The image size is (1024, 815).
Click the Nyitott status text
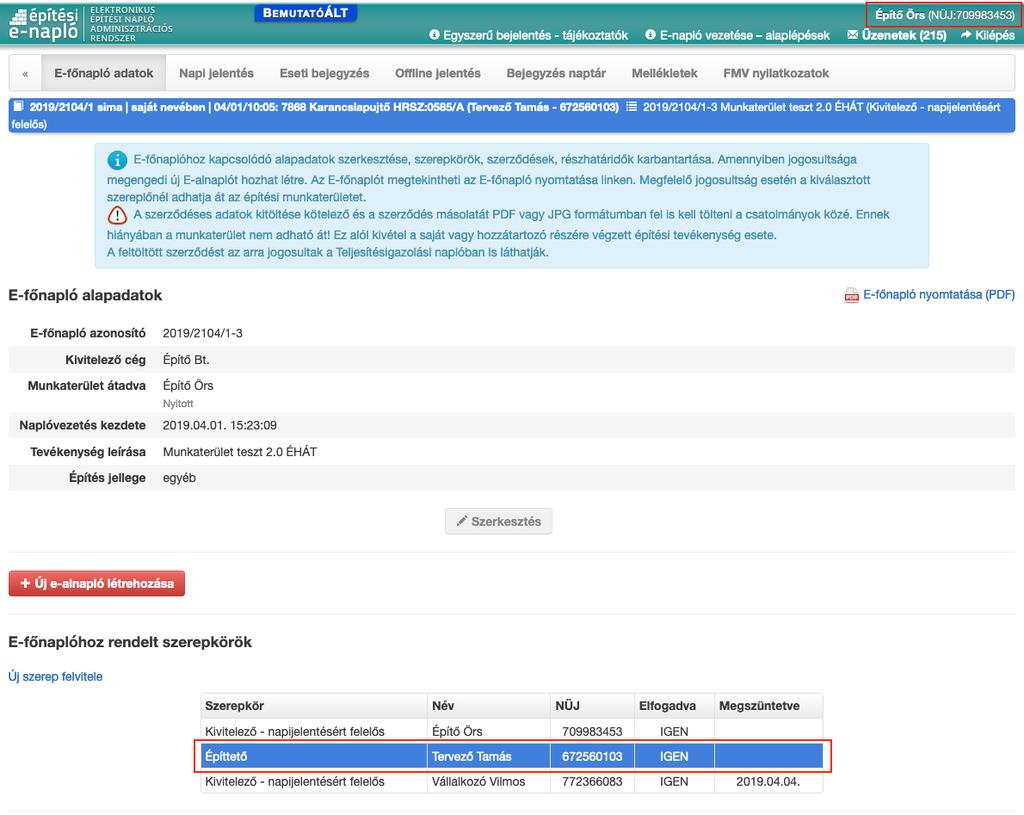[x=178, y=404]
